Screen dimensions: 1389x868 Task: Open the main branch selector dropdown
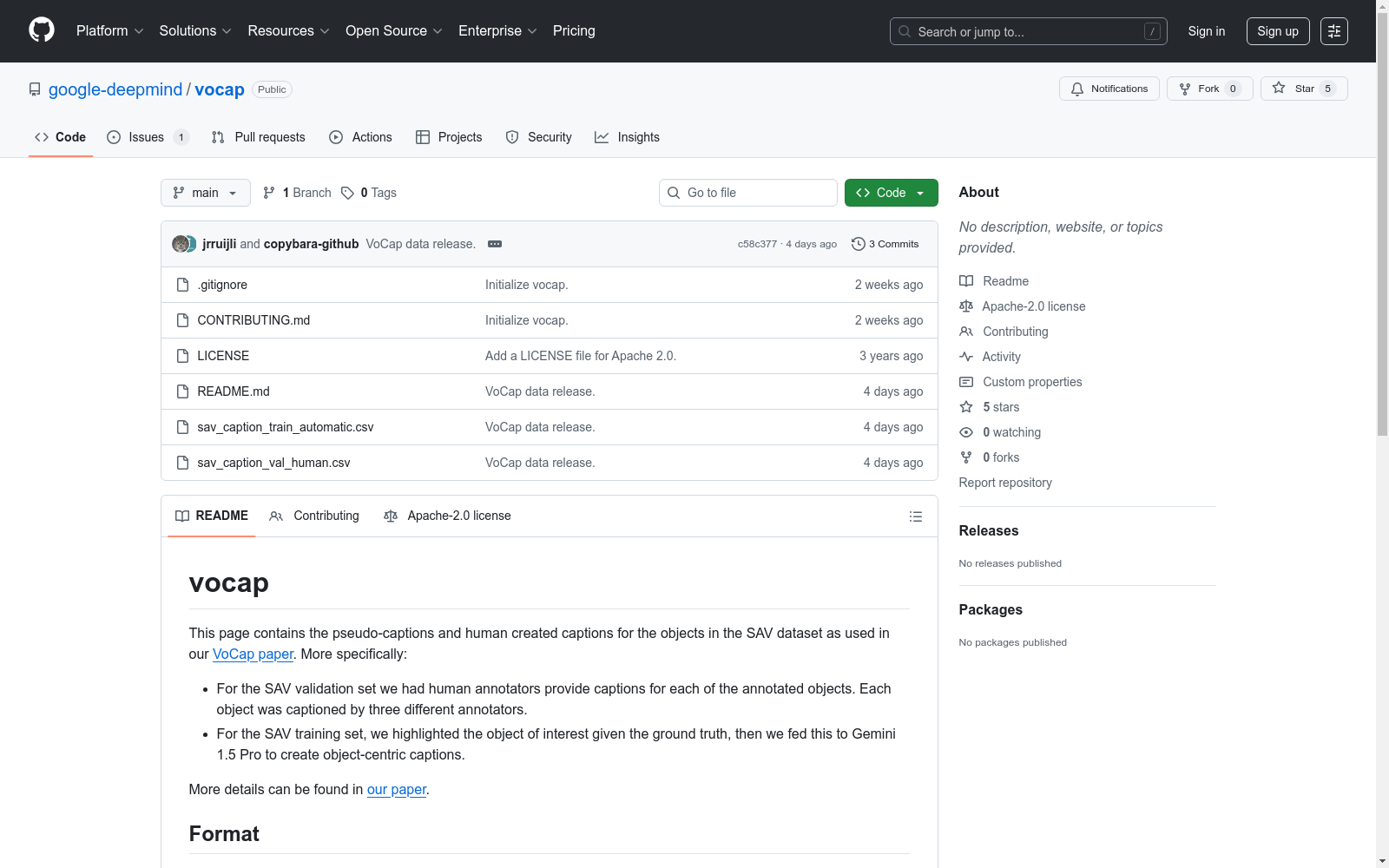tap(206, 193)
